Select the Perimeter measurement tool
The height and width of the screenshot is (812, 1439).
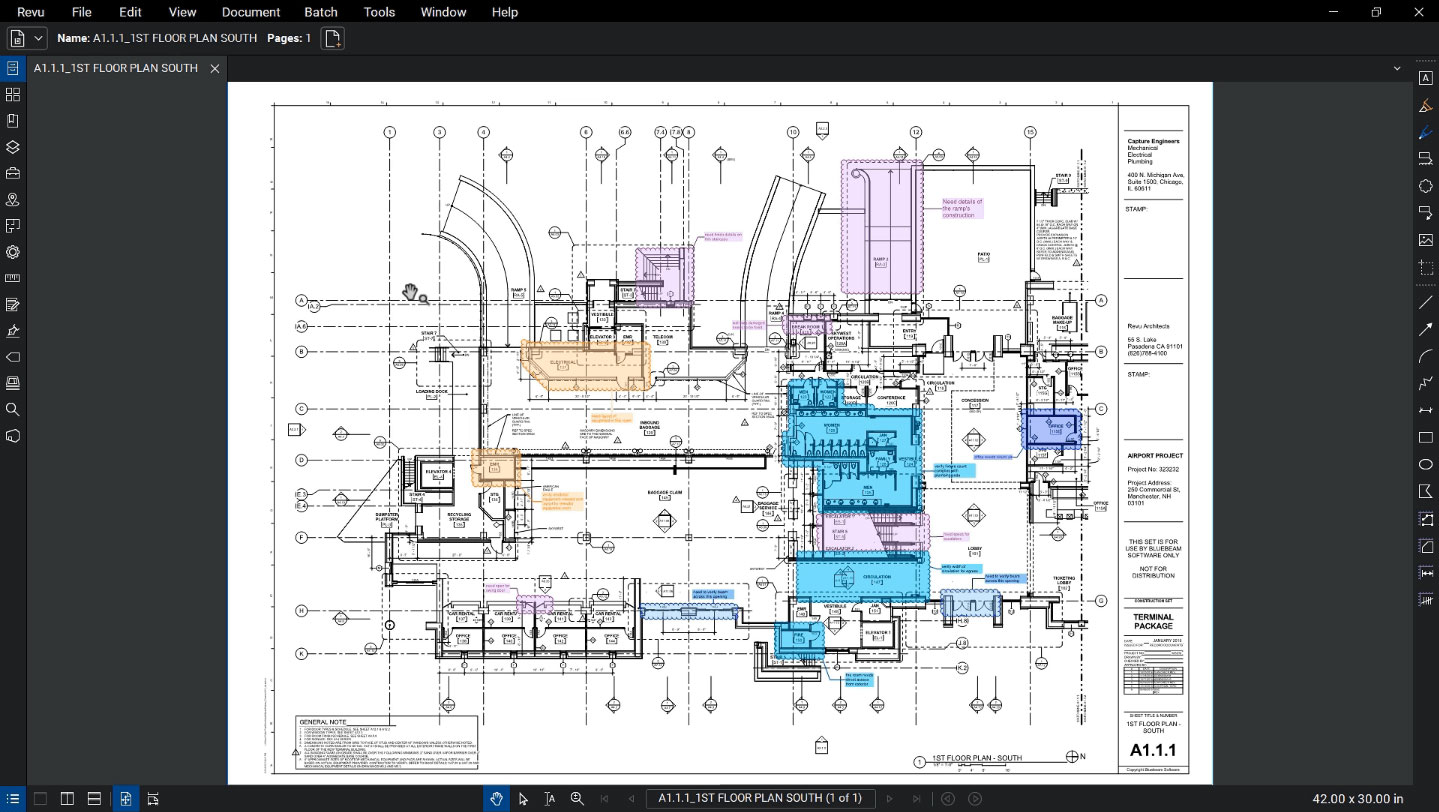click(x=1426, y=519)
